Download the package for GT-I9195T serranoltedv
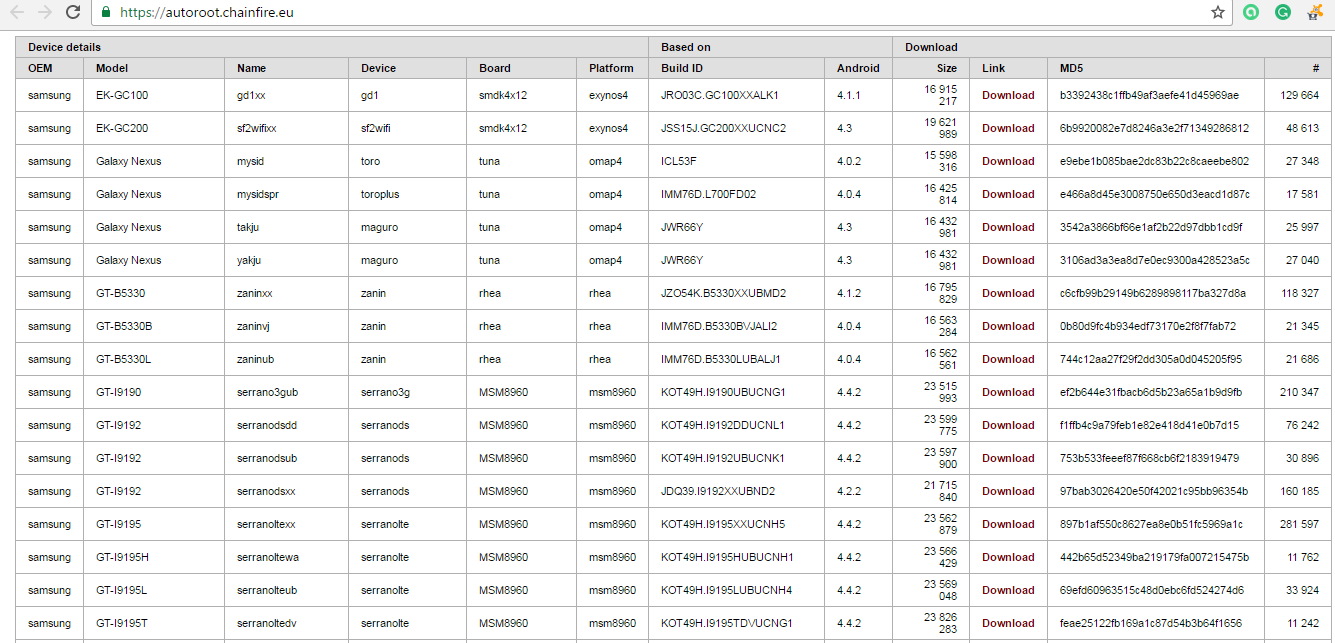This screenshot has height=643, width=1335. pos(1008,622)
